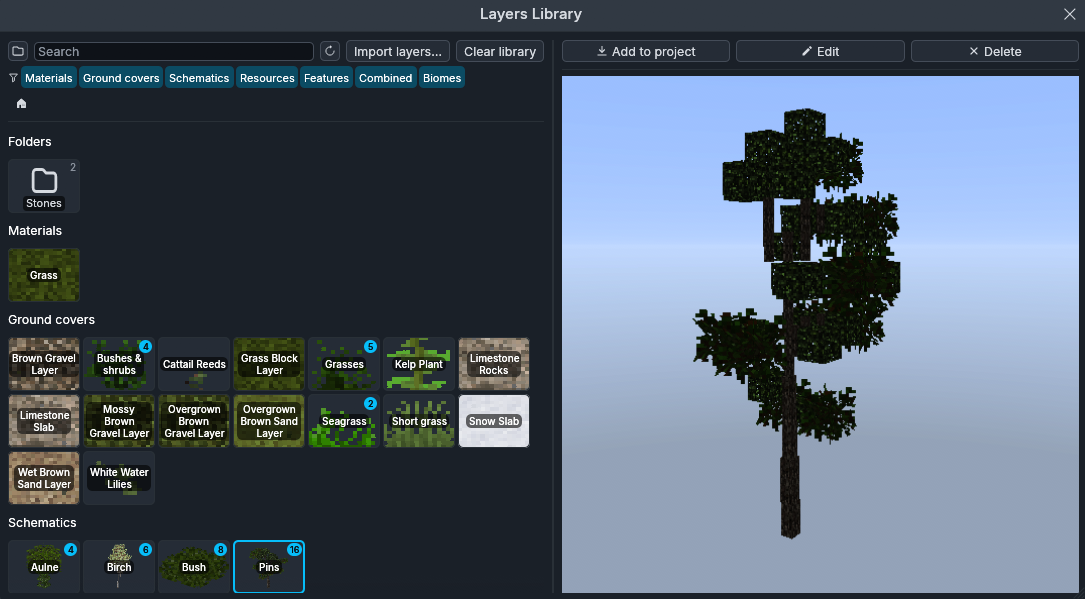Open the Stones folder
Viewport: 1085px width, 599px height.
[x=44, y=186]
